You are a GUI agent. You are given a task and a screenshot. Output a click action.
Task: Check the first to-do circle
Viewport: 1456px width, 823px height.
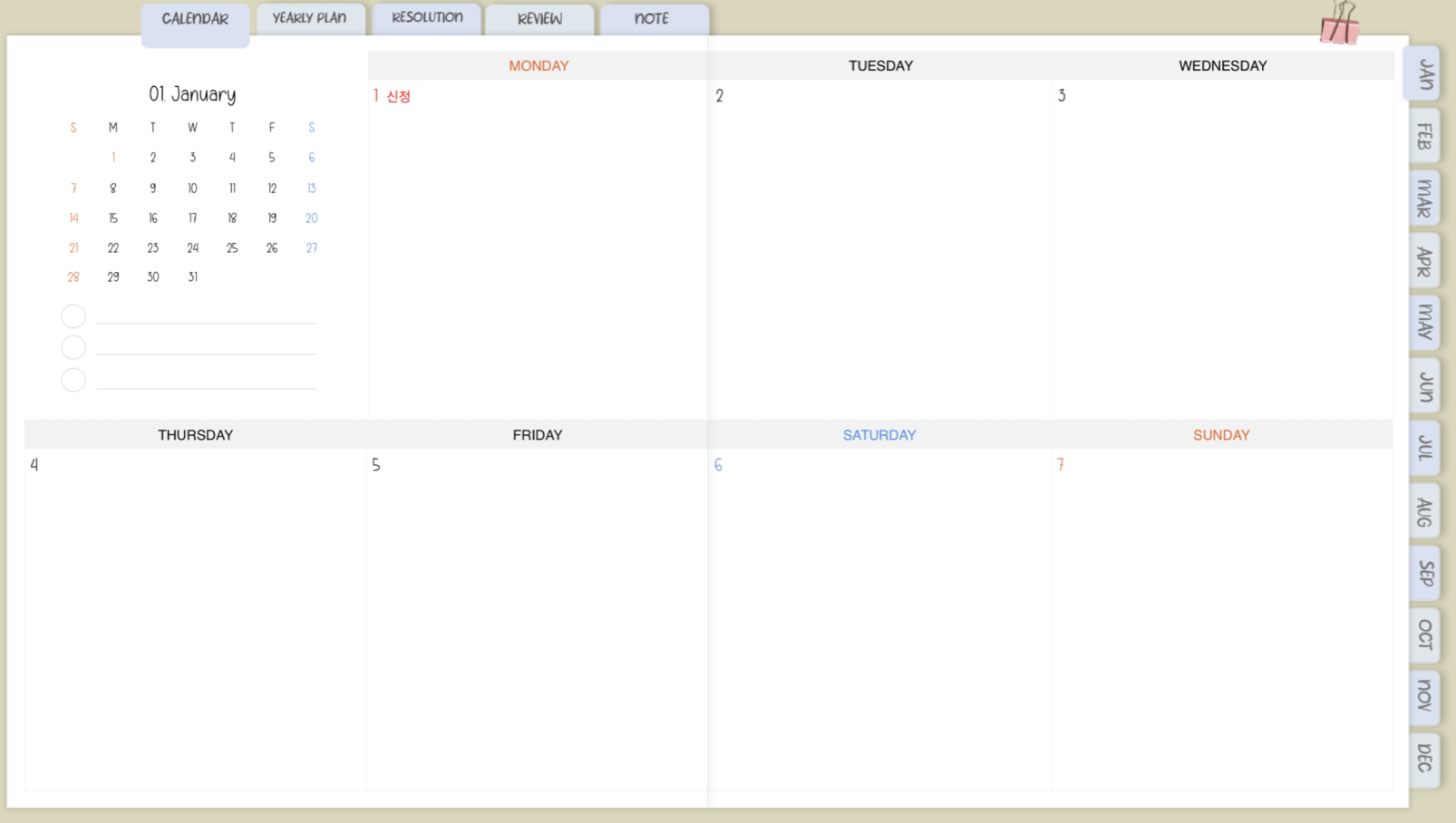coord(73,316)
